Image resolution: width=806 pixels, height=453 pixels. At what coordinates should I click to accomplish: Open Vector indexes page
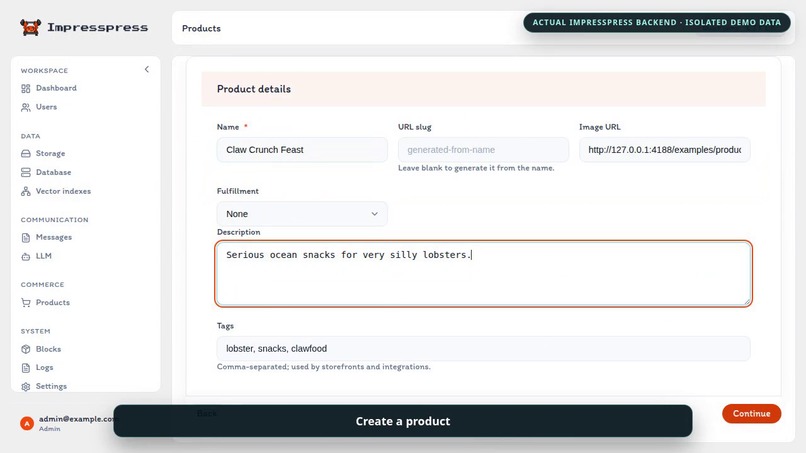[63, 191]
